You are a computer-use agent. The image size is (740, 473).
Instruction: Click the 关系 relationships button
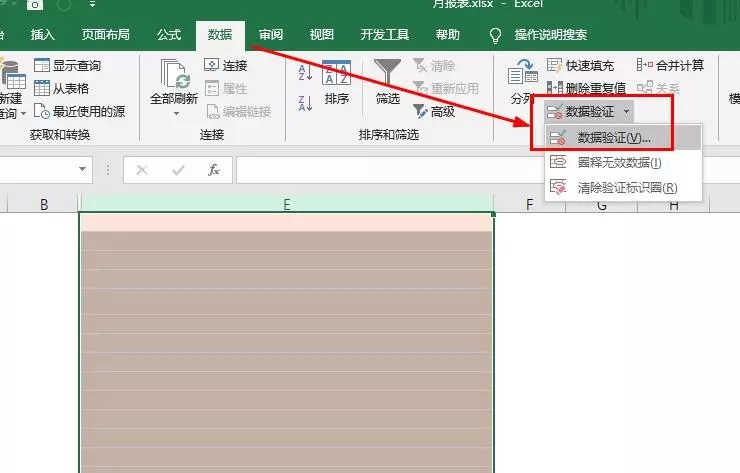tap(658, 88)
